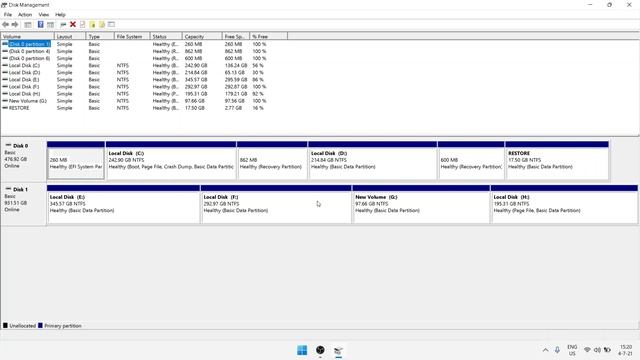Select Local Disk (D:) partition block on Disk 0
The image size is (640, 360).
pyautogui.click(x=373, y=160)
